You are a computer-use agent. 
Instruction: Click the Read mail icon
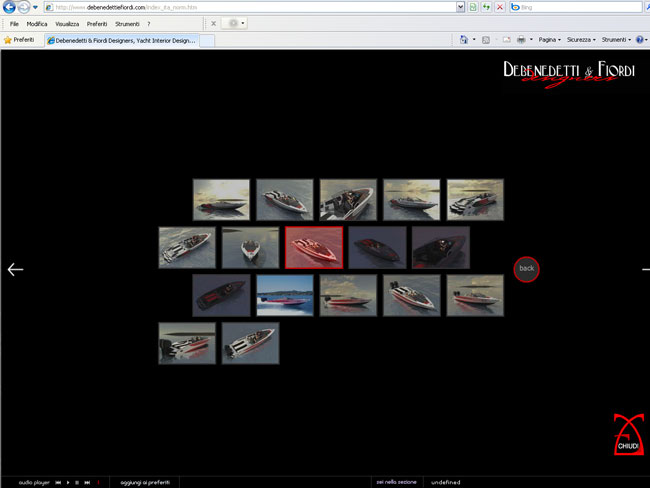(507, 40)
